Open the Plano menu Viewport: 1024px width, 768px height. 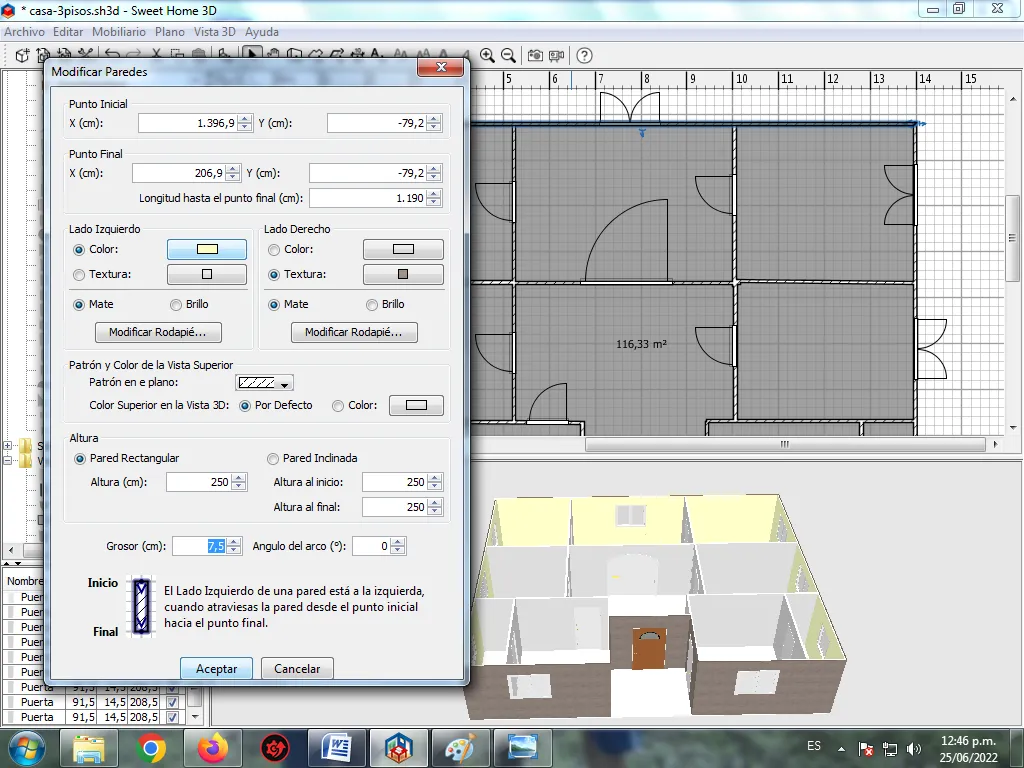tap(170, 32)
